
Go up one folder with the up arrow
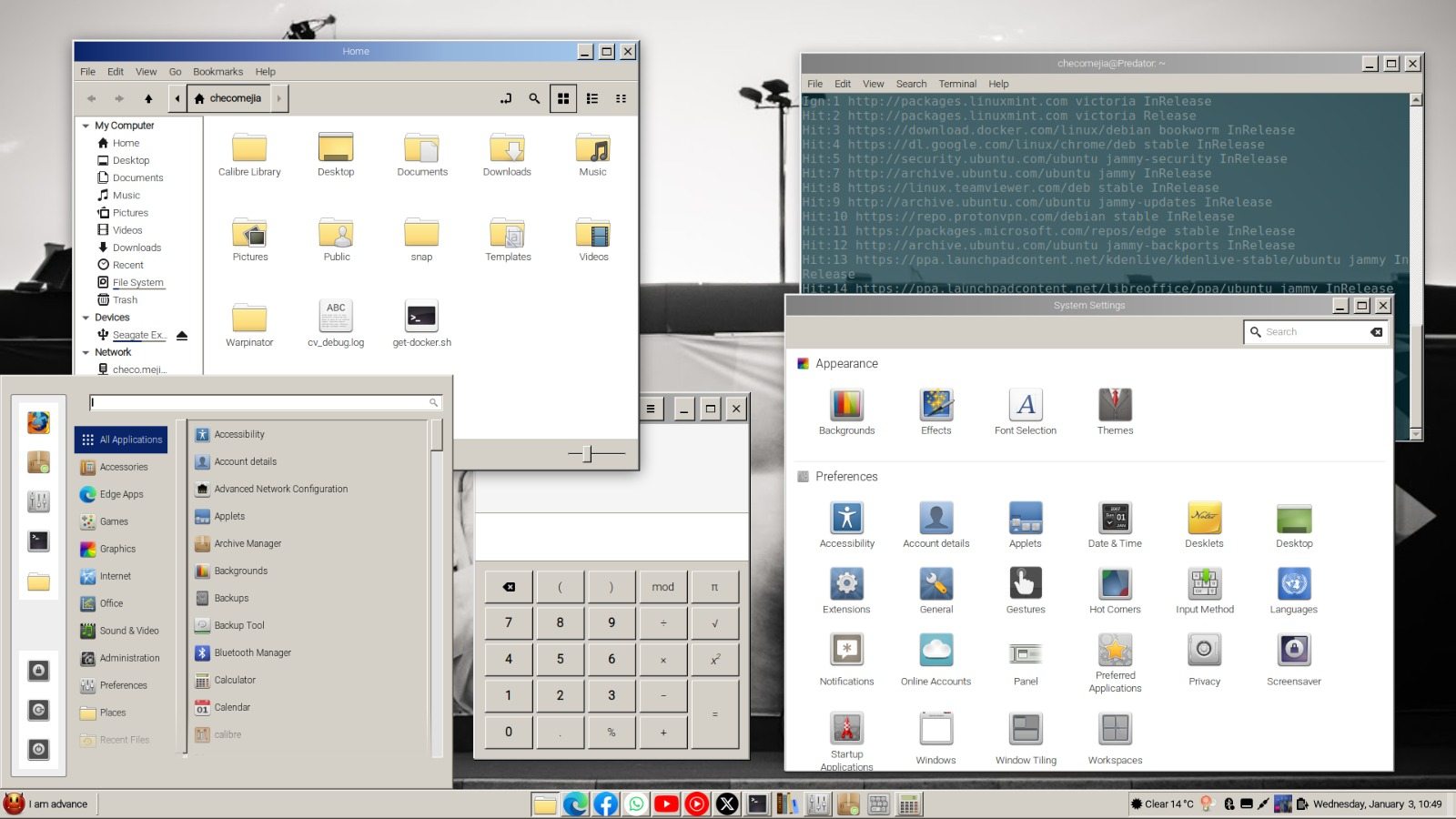pyautogui.click(x=148, y=98)
